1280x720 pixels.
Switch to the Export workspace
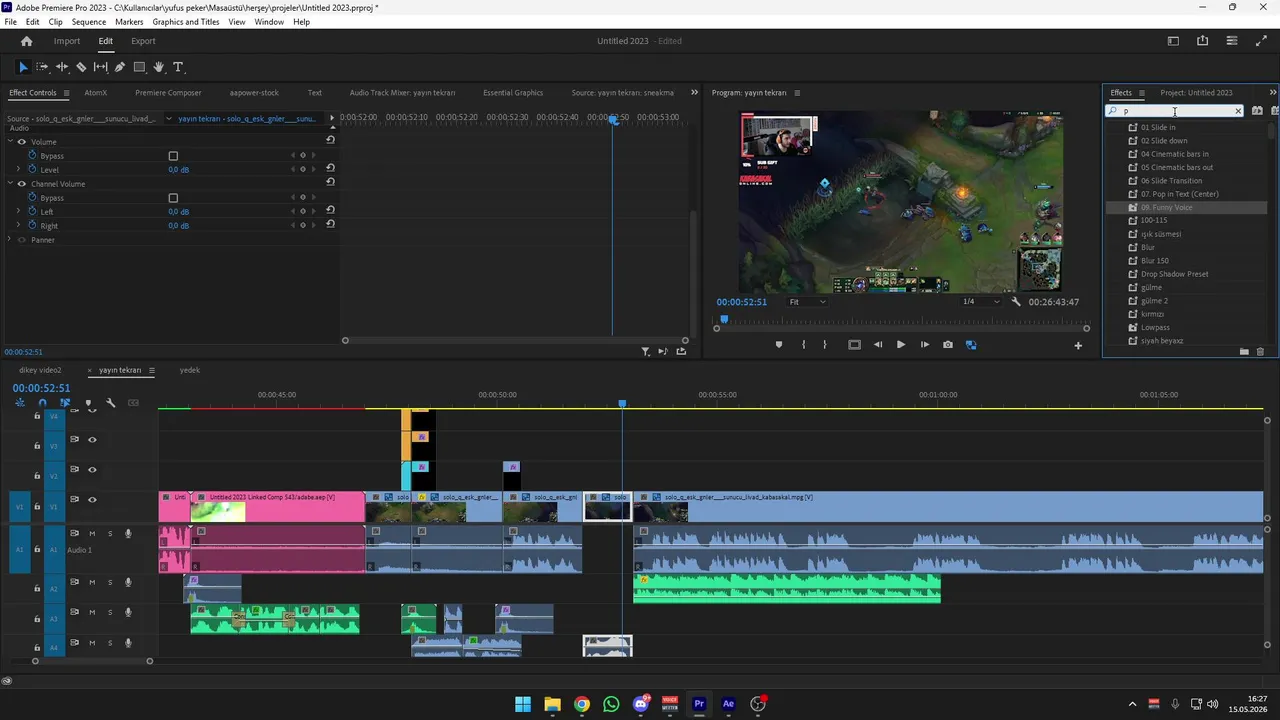click(x=143, y=41)
